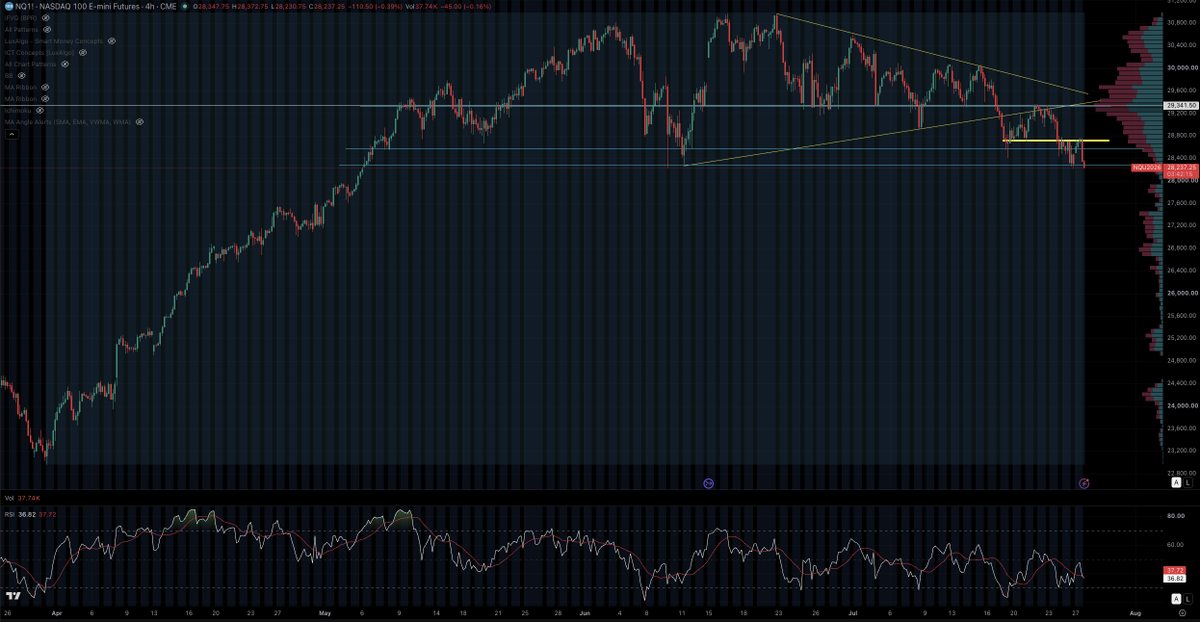
Task: Select the BB legend label
Action: [8, 75]
